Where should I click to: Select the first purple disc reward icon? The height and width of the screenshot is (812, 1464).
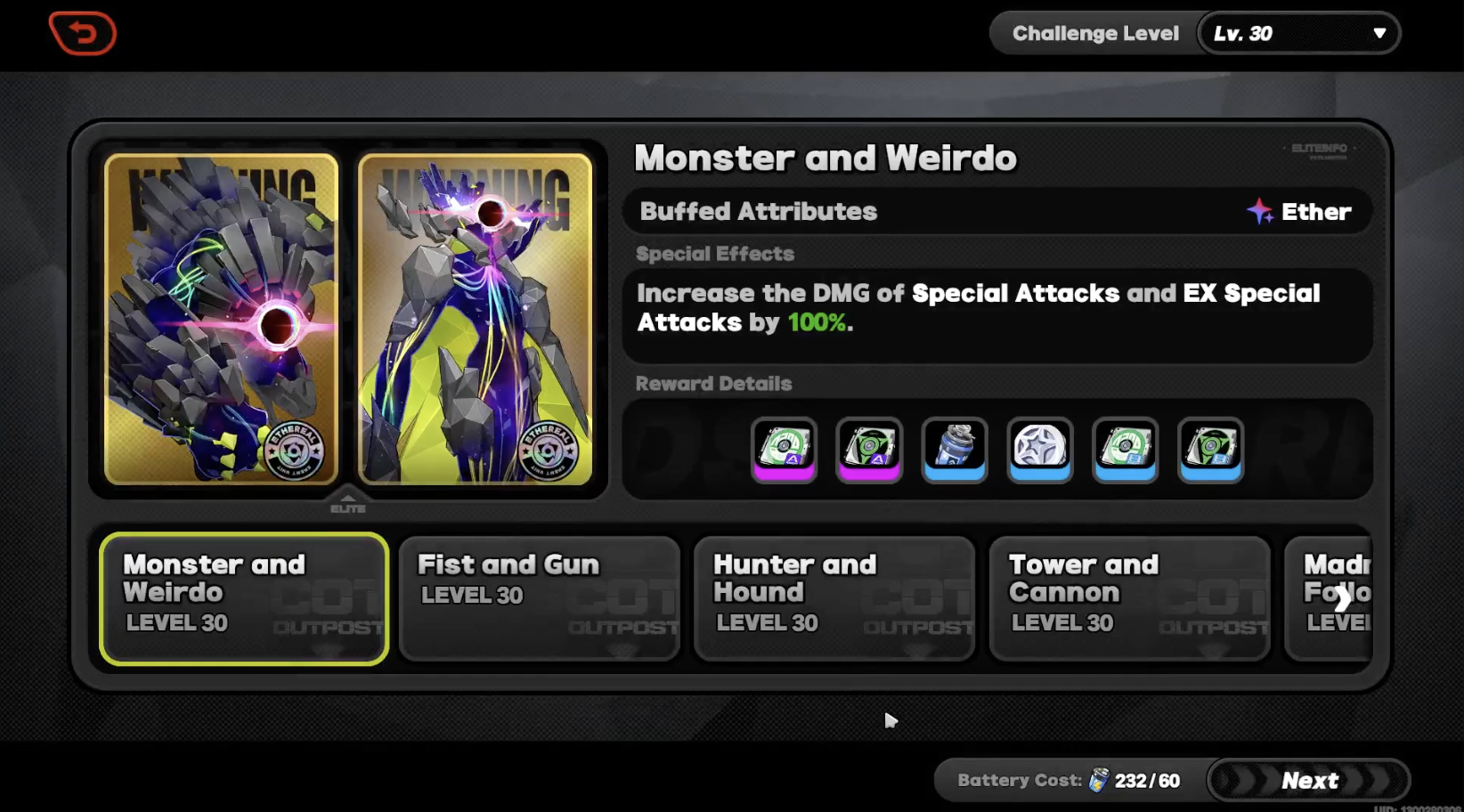point(784,450)
